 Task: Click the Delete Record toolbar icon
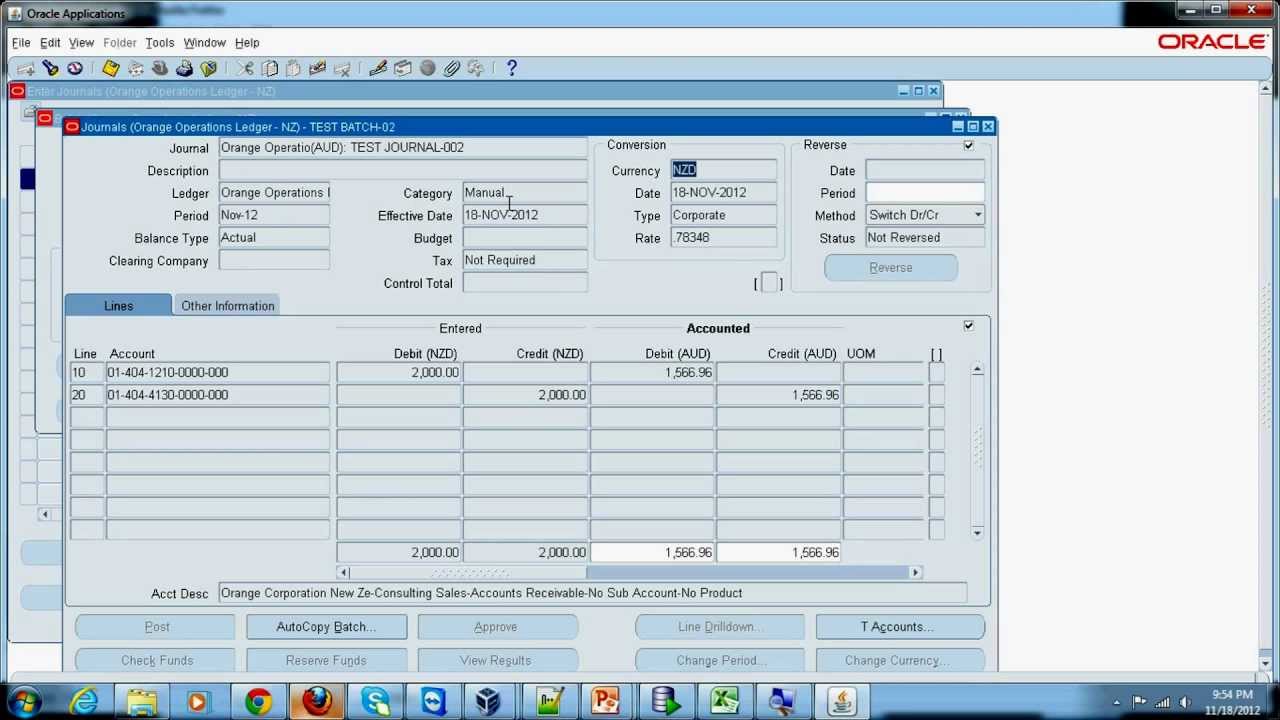342,68
